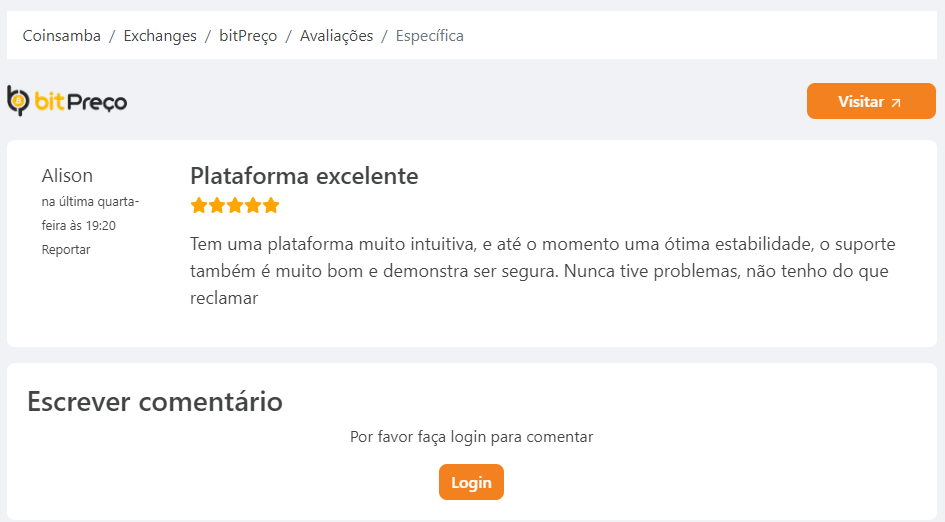
Task: Go to Exchanges breadcrumb
Action: coord(160,36)
